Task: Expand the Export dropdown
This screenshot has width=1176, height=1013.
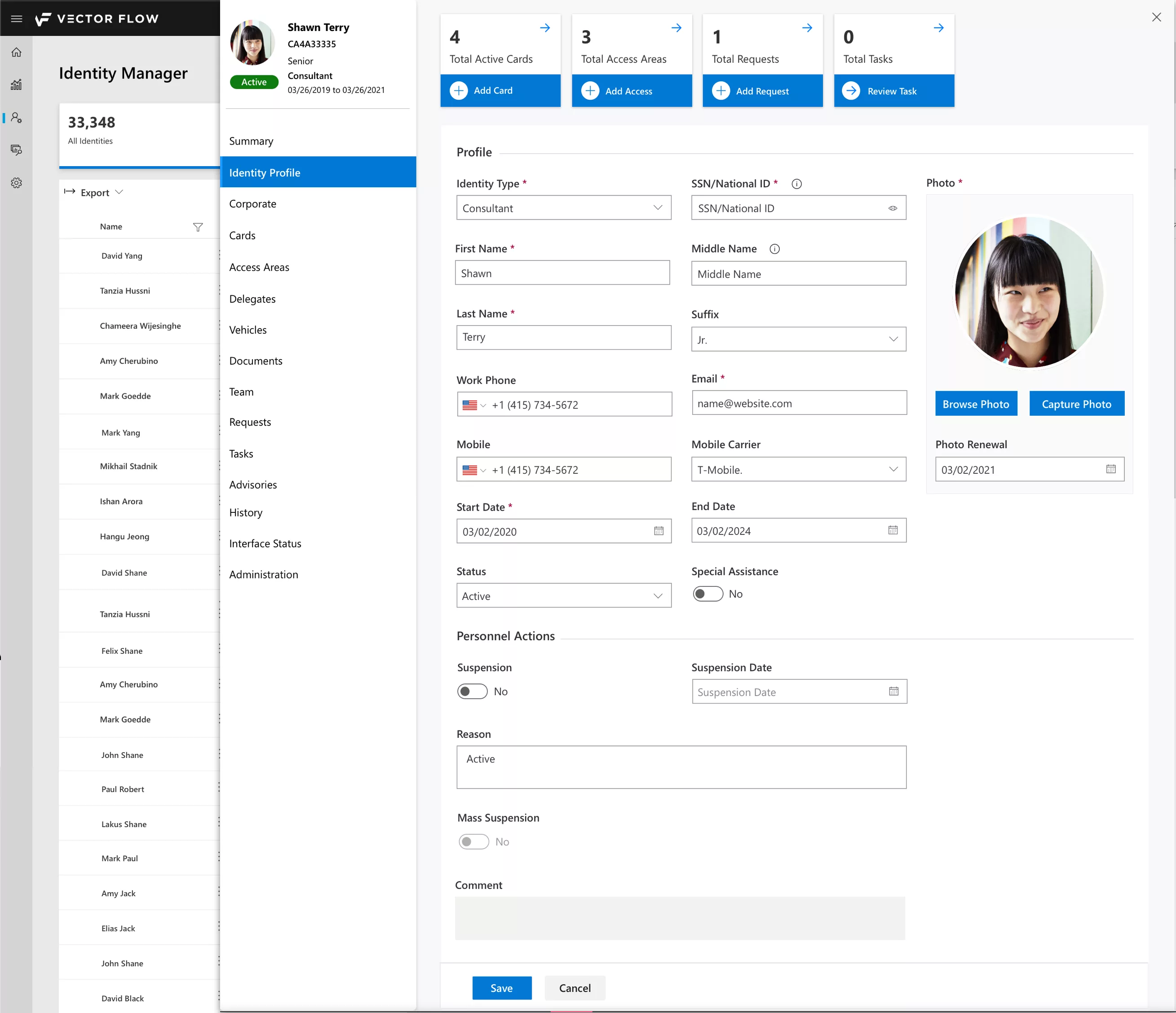Action: [x=93, y=192]
